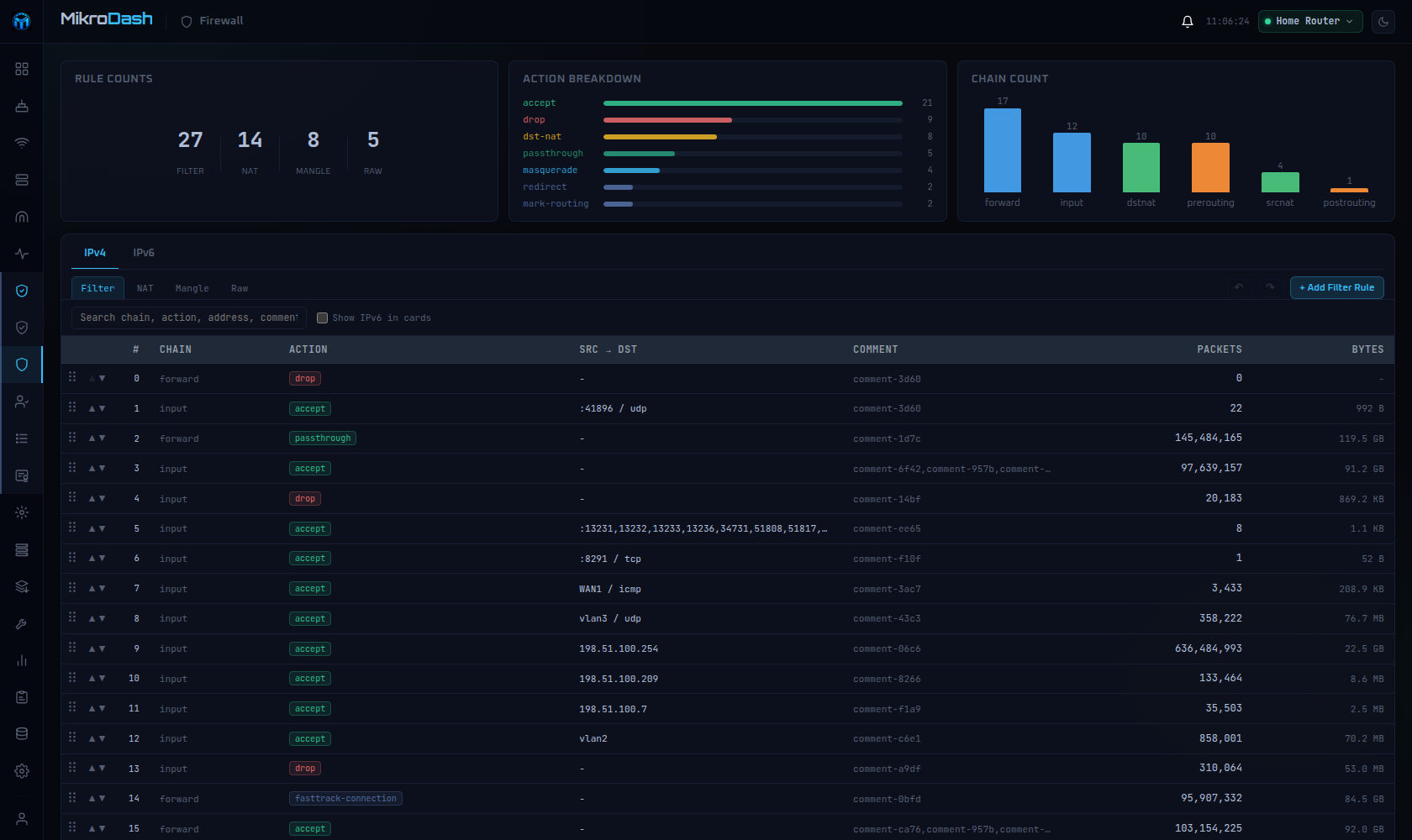Click packet count 145,484,165

pyautogui.click(x=1208, y=438)
